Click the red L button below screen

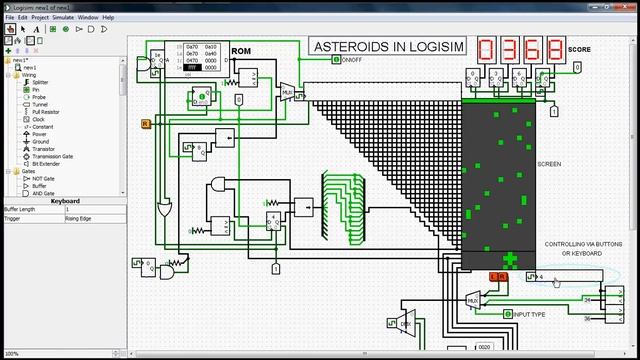pyautogui.click(x=493, y=277)
